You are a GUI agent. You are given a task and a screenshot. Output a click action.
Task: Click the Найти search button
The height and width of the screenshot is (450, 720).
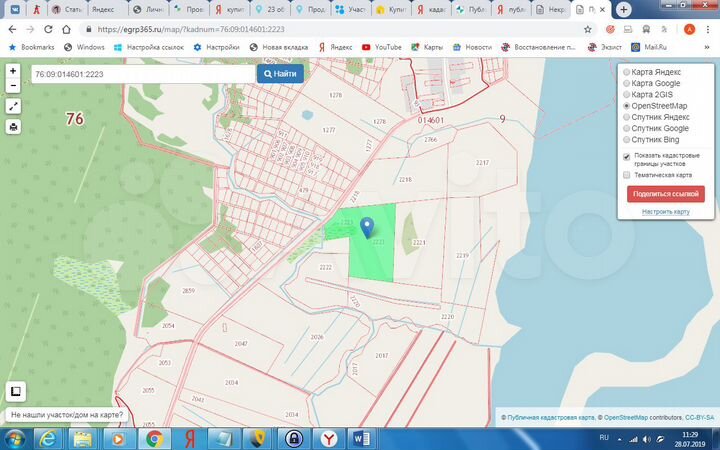point(280,73)
